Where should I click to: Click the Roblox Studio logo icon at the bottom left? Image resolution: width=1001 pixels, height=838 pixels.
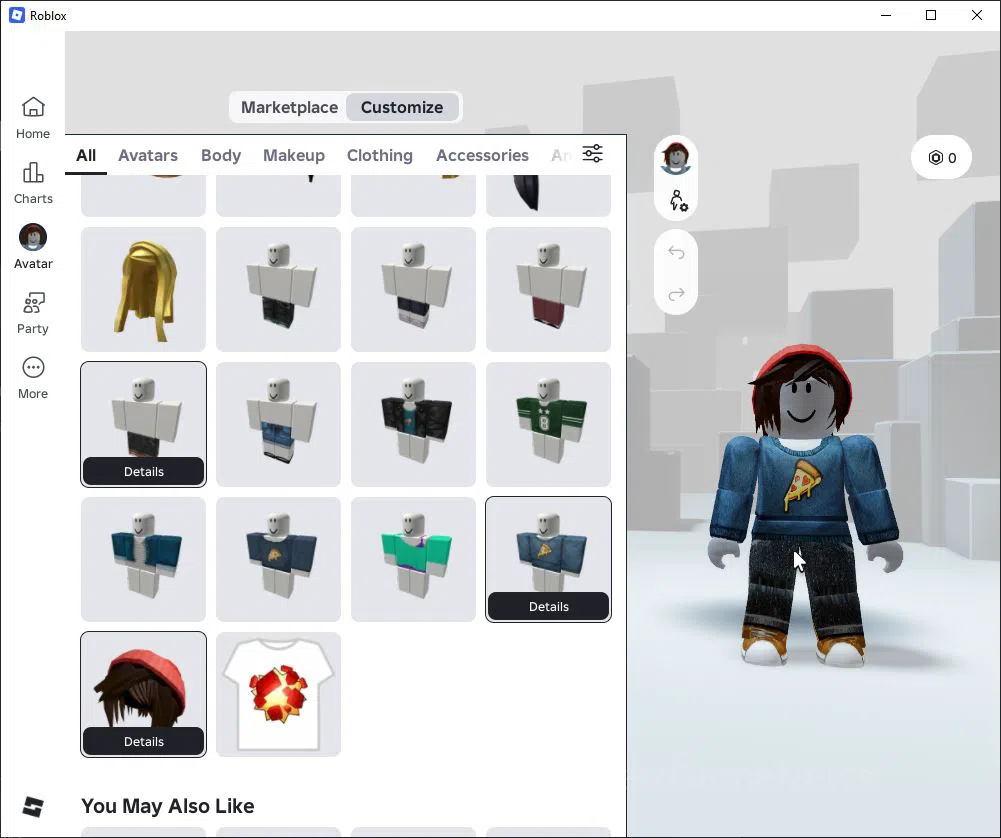[33, 807]
